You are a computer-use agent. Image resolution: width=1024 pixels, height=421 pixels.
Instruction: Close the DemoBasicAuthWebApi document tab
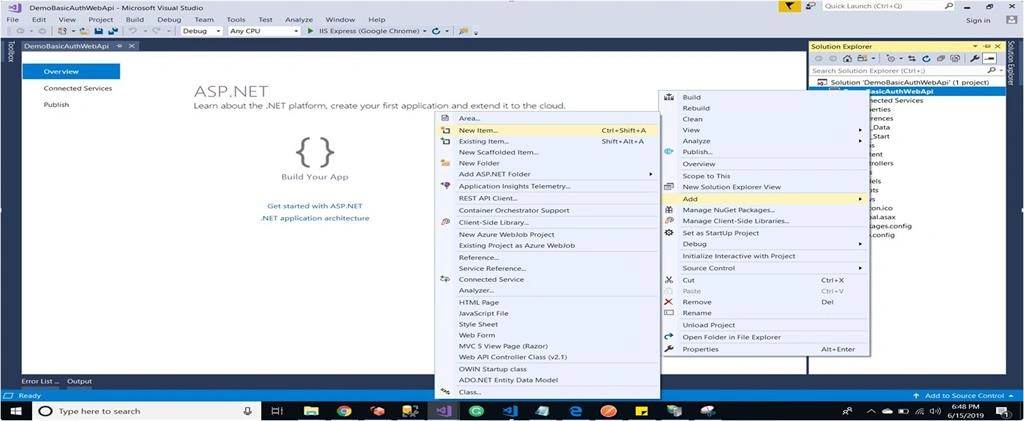point(132,46)
